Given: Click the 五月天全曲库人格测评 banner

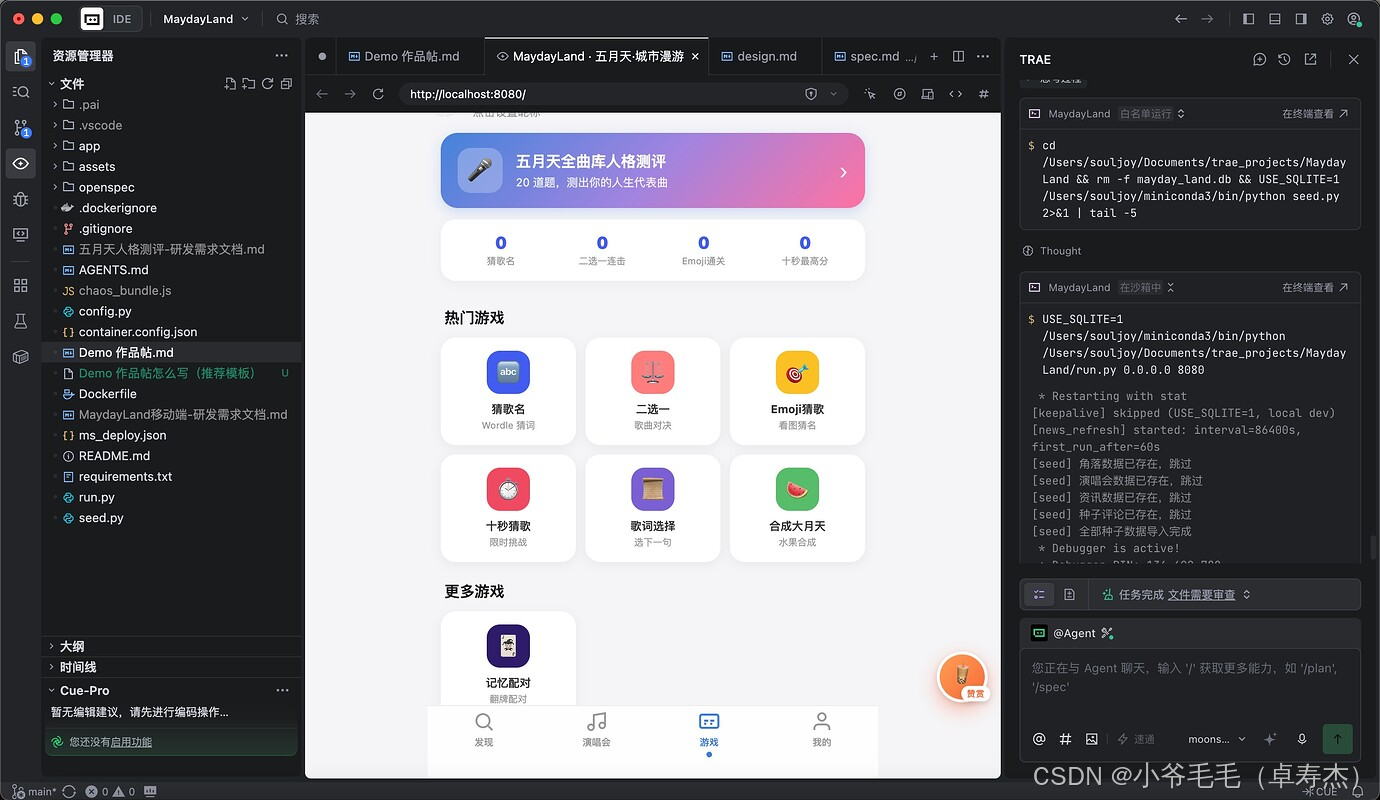Looking at the screenshot, I should point(652,171).
